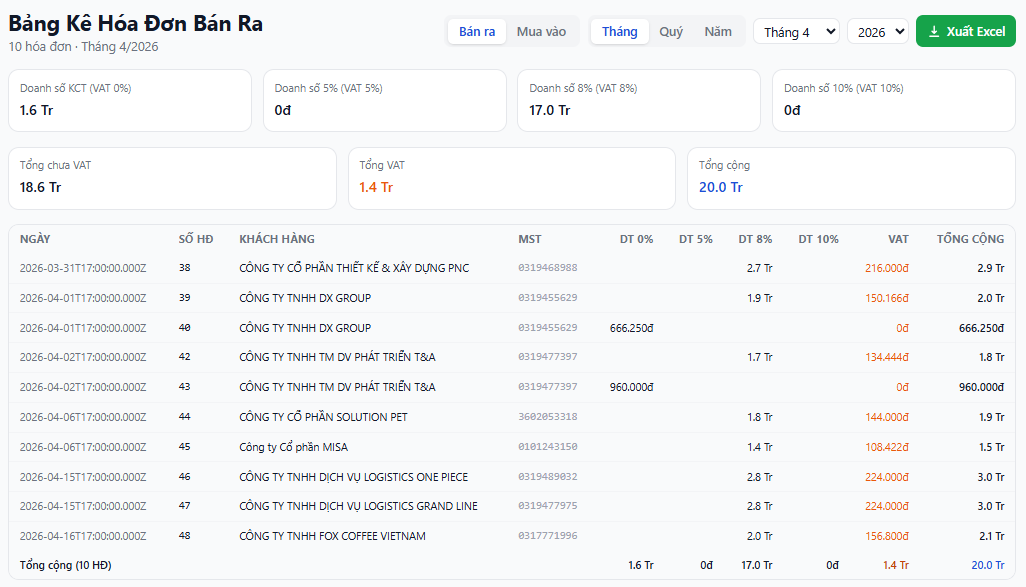Click the DT 10% column header
The width and height of the screenshot is (1026, 587).
coord(819,239)
